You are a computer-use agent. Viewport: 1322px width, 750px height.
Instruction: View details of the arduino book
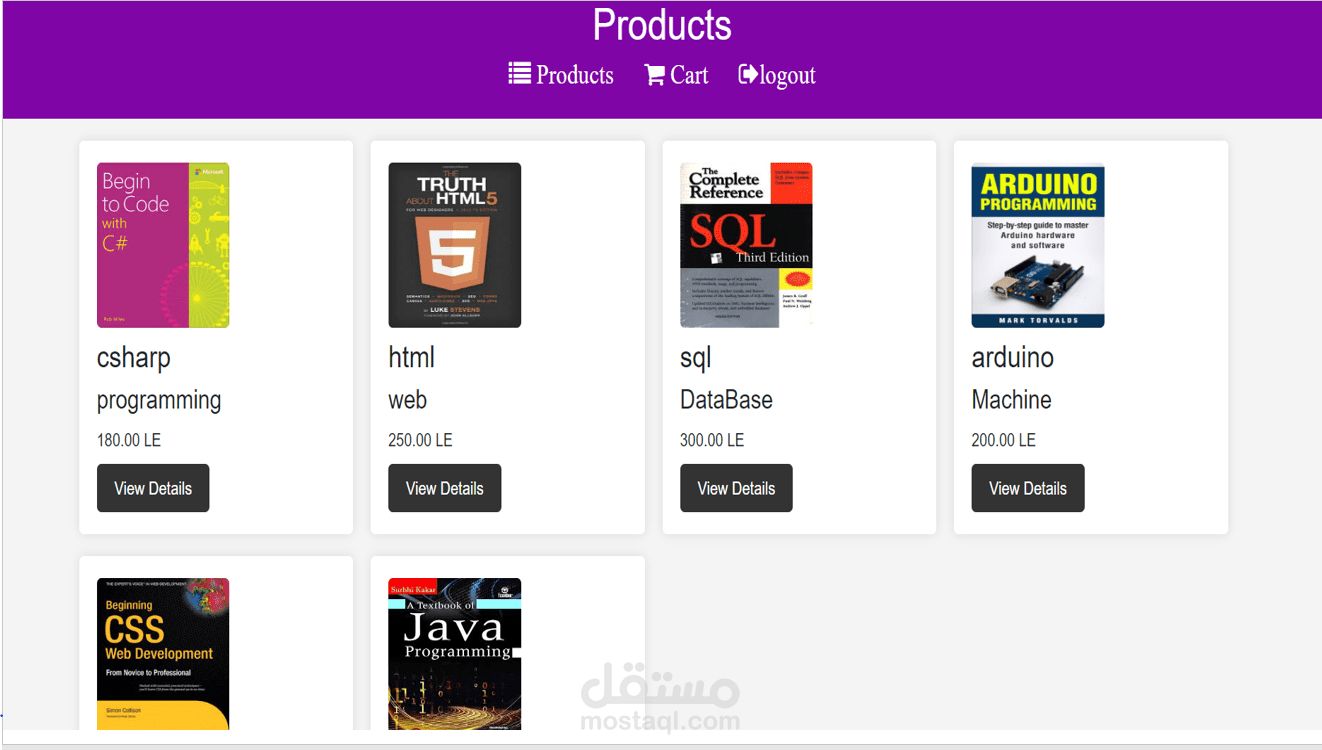[x=1028, y=488]
